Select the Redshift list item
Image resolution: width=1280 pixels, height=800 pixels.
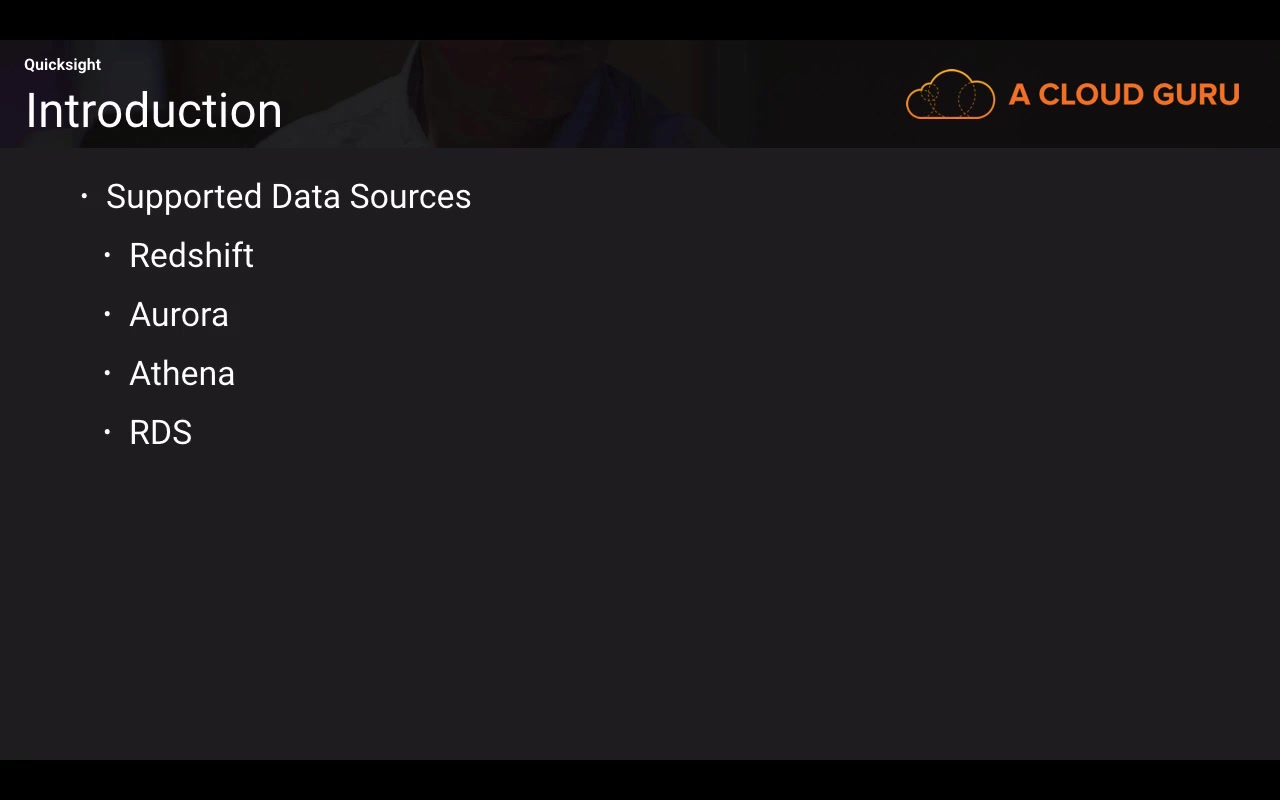click(x=191, y=256)
